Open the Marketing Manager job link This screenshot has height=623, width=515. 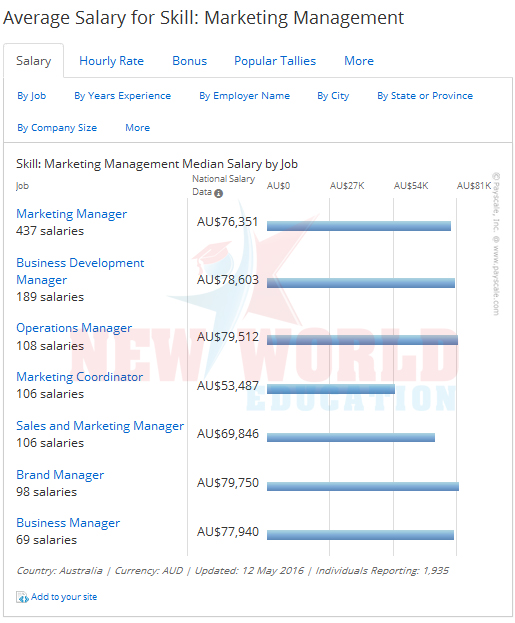[72, 214]
